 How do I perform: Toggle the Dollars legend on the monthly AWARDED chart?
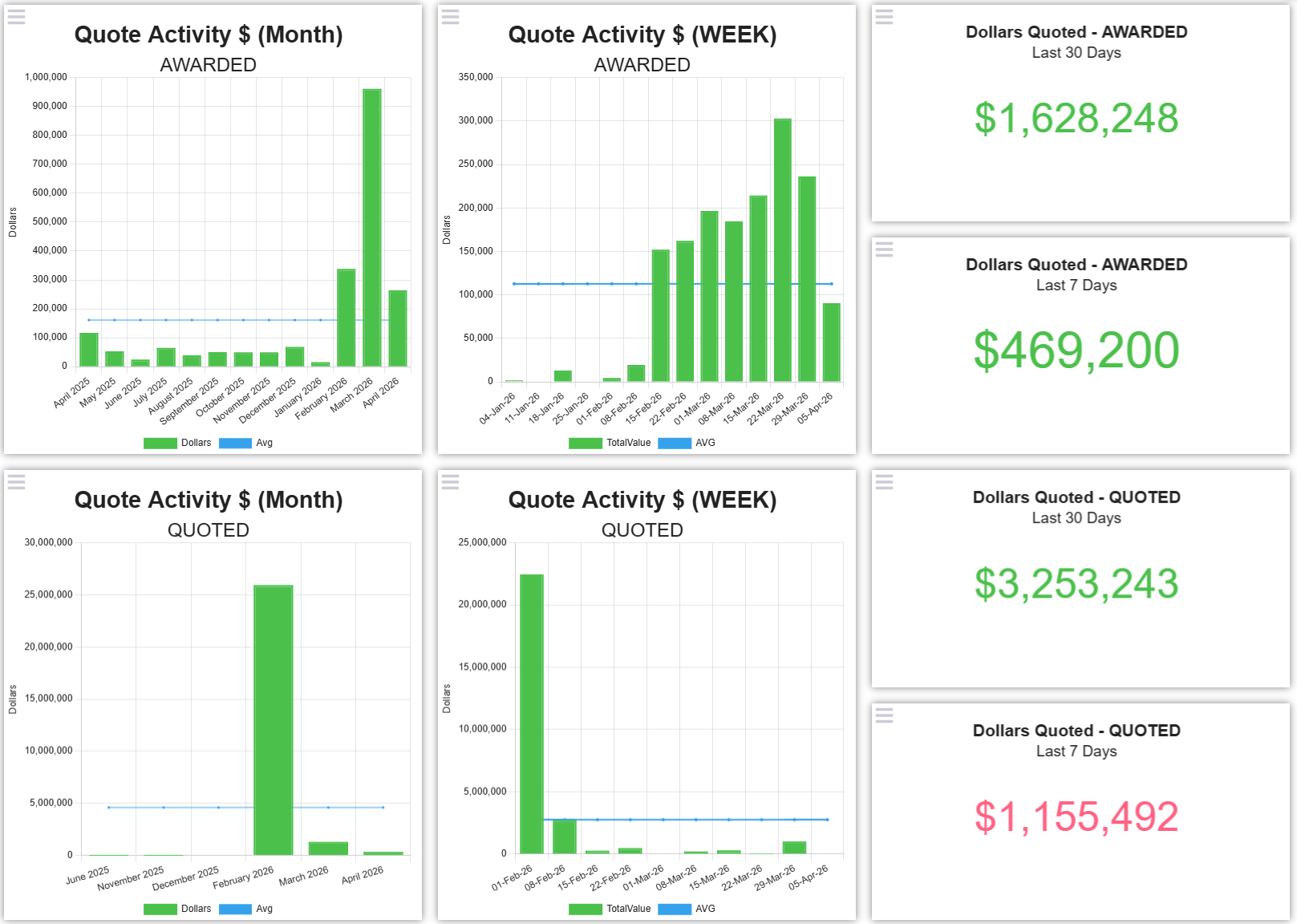pyautogui.click(x=177, y=443)
